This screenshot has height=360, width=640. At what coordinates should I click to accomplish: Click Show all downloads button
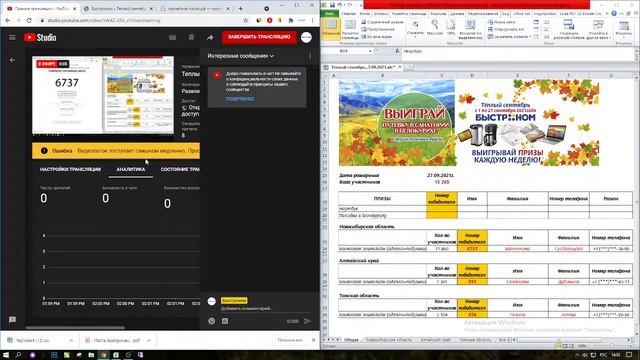290,340
